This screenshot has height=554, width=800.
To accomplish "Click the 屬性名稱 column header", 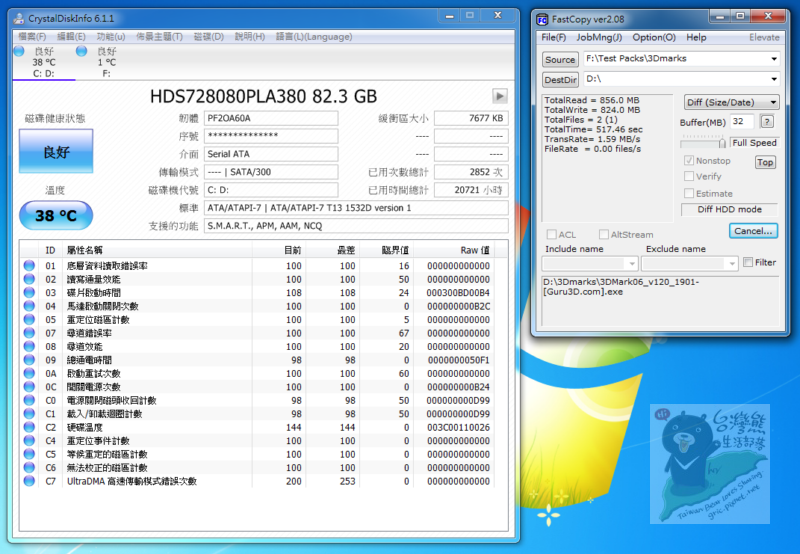I will click(x=157, y=250).
